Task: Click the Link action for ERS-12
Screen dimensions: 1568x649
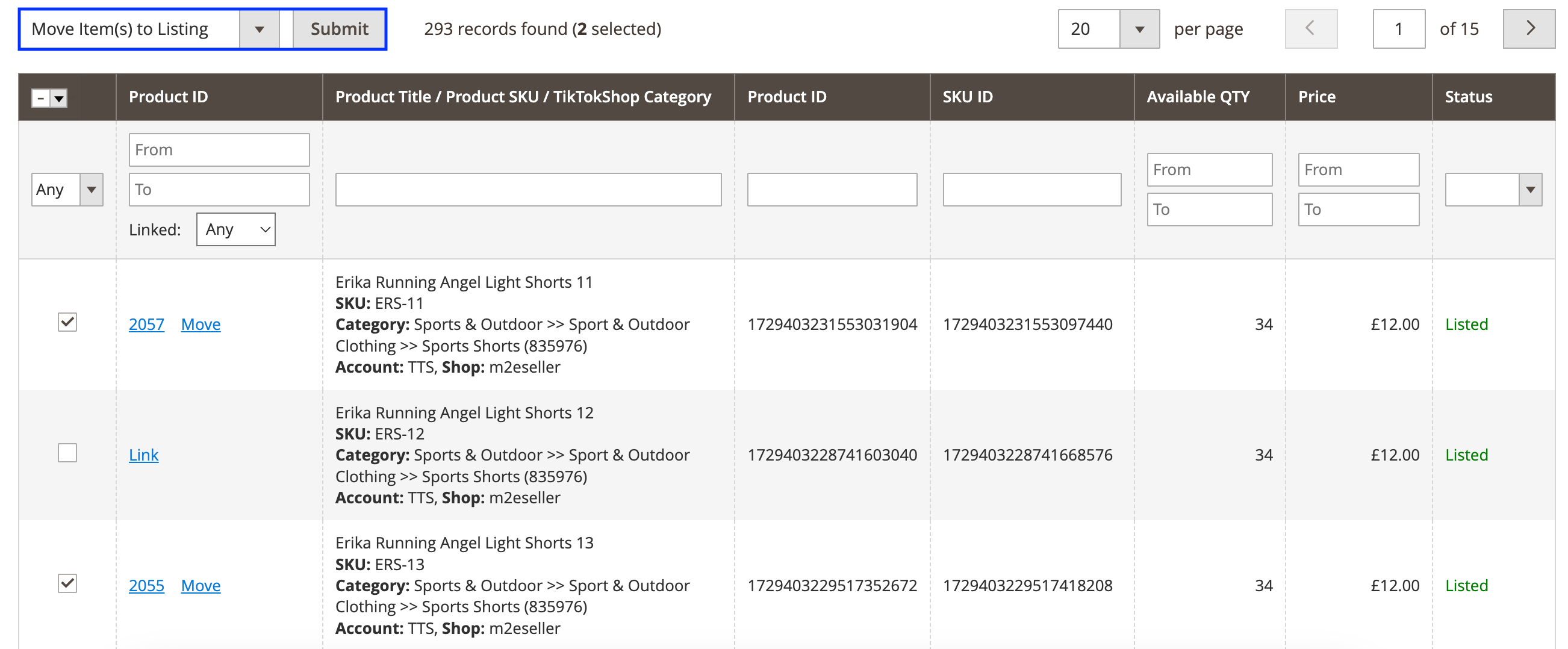Action: pos(144,455)
